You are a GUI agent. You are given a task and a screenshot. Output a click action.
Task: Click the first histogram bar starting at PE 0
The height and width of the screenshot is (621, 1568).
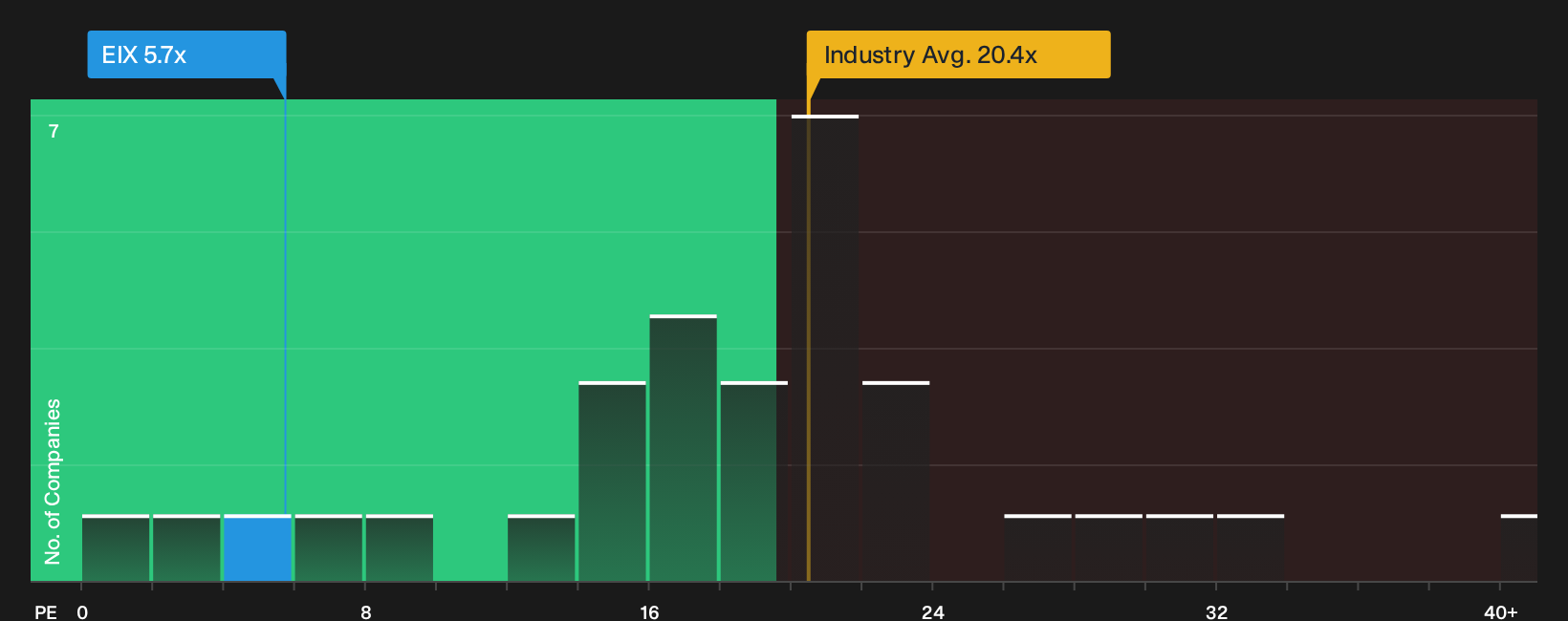click(116, 548)
